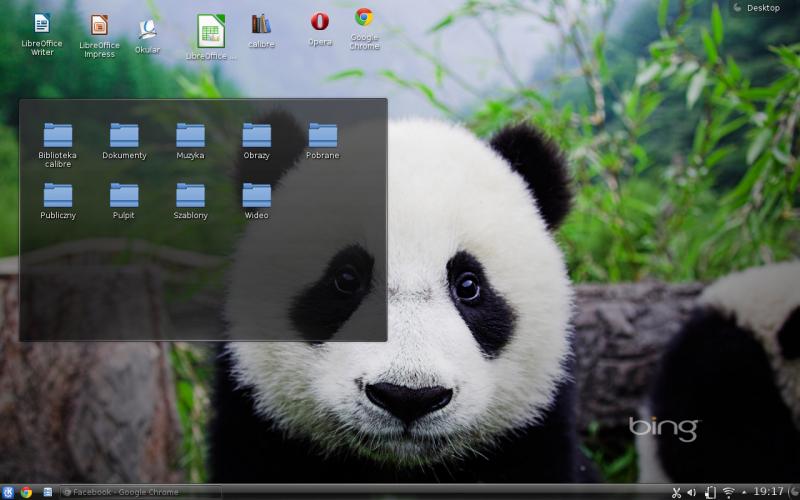Click the 19:17 digital clock
This screenshot has height=500, width=800.
point(768,492)
